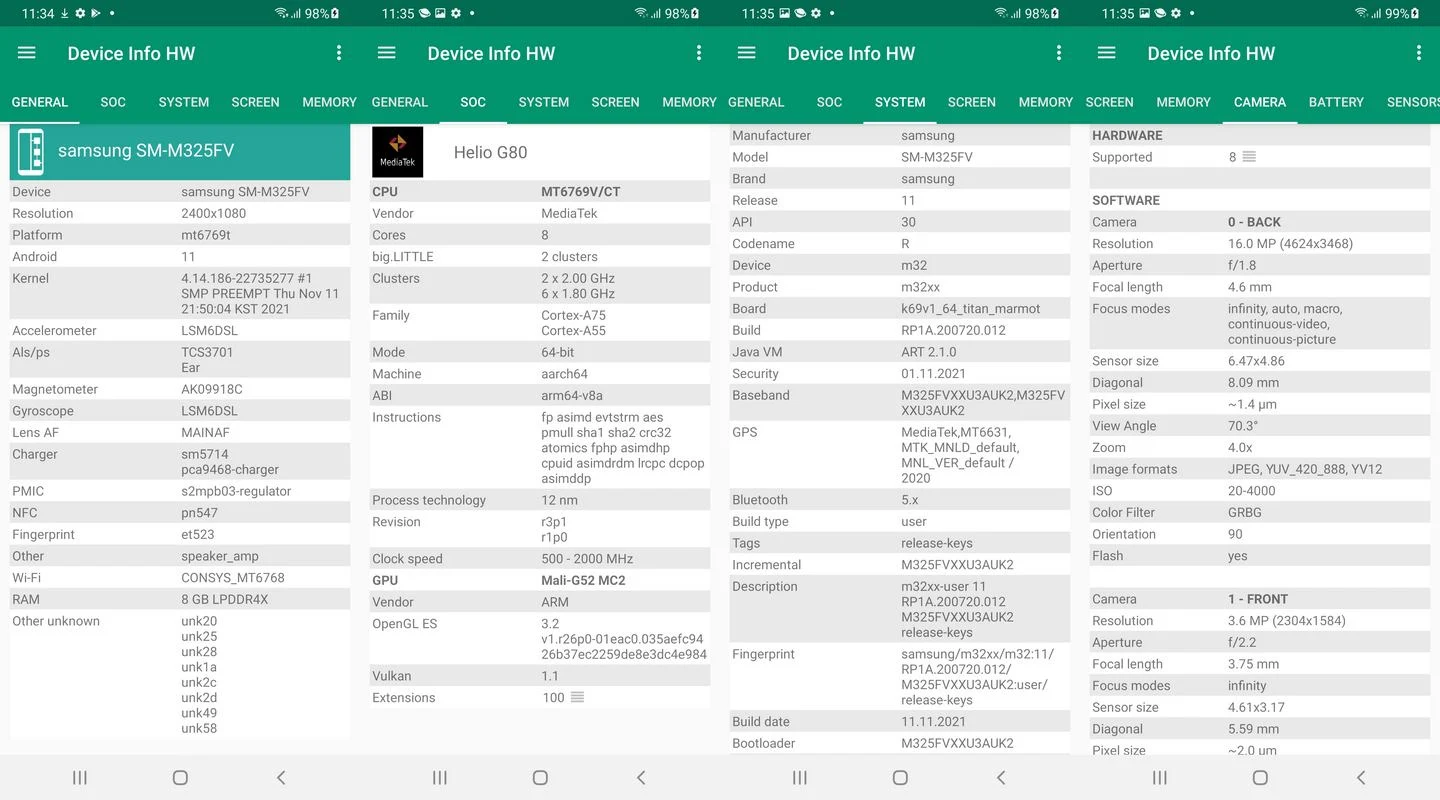Switch to the SYSTEM tab on the General-tab screen
This screenshot has width=1440, height=800.
pyautogui.click(x=184, y=102)
